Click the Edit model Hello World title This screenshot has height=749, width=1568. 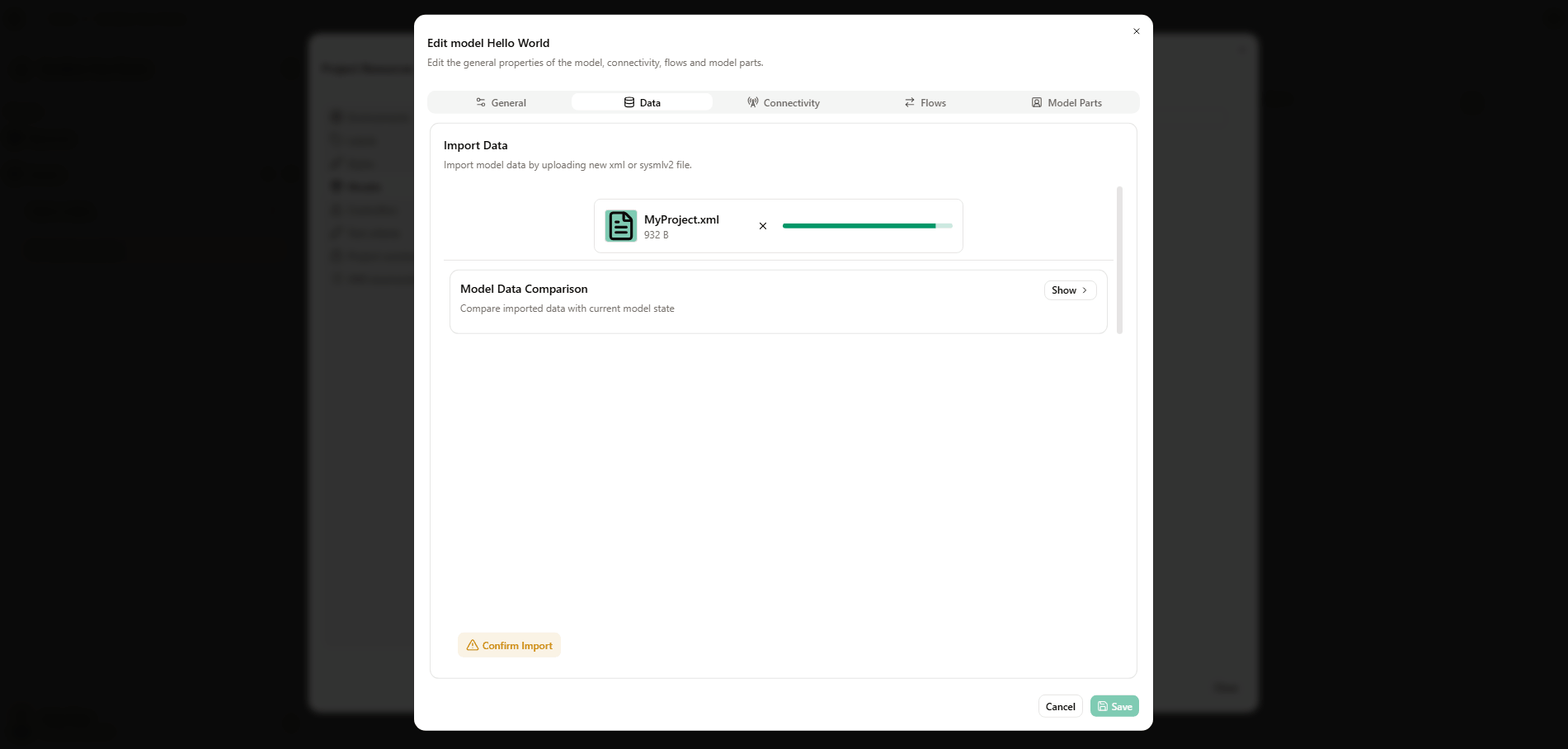(487, 43)
